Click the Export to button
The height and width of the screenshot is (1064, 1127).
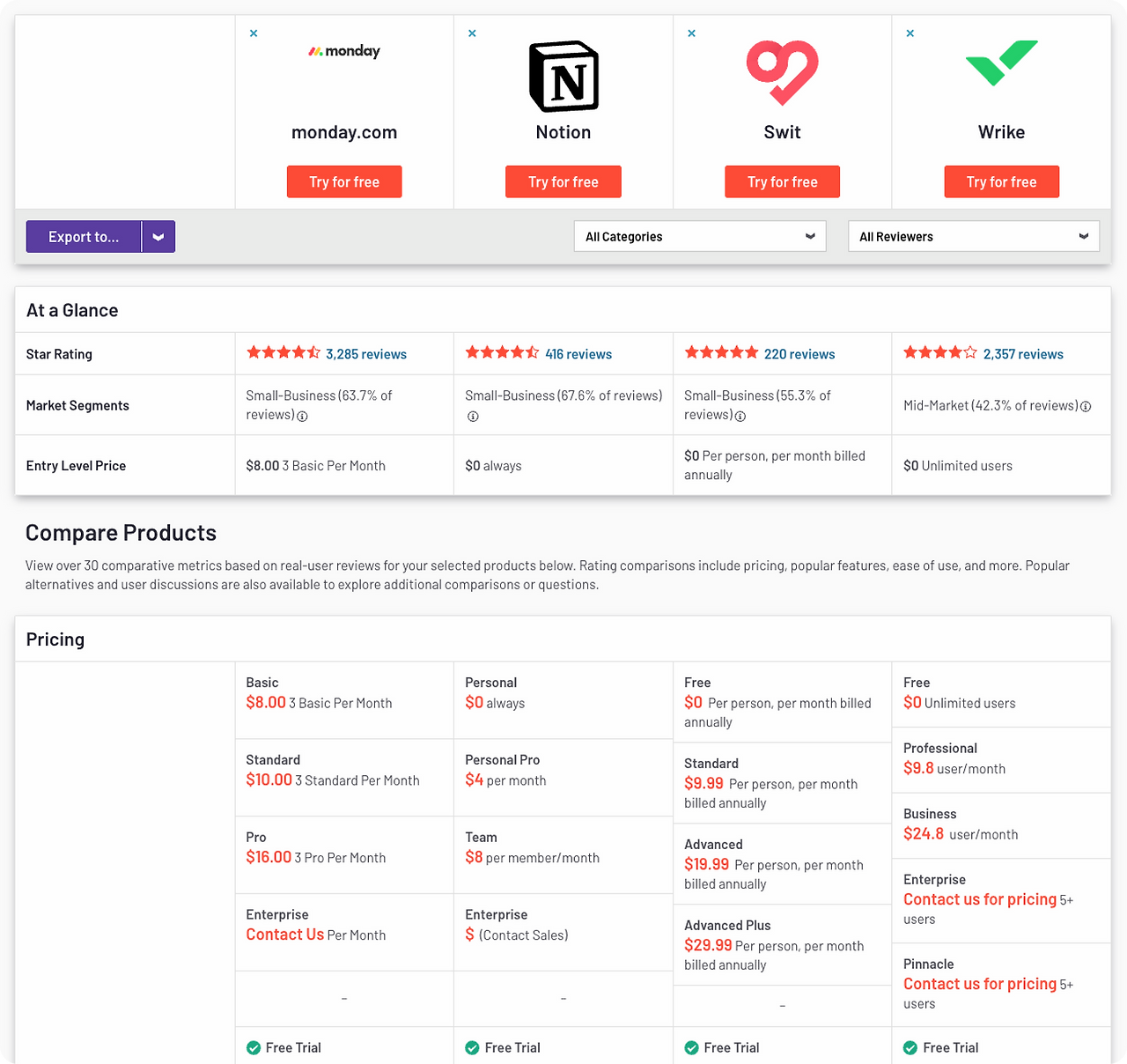[84, 236]
